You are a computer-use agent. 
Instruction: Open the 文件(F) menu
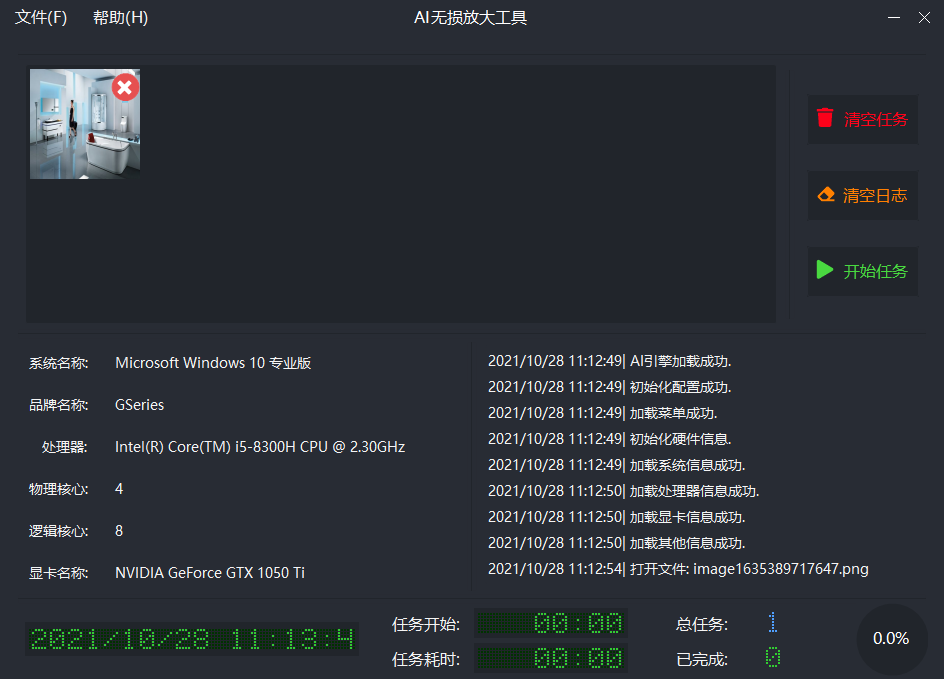click(41, 17)
